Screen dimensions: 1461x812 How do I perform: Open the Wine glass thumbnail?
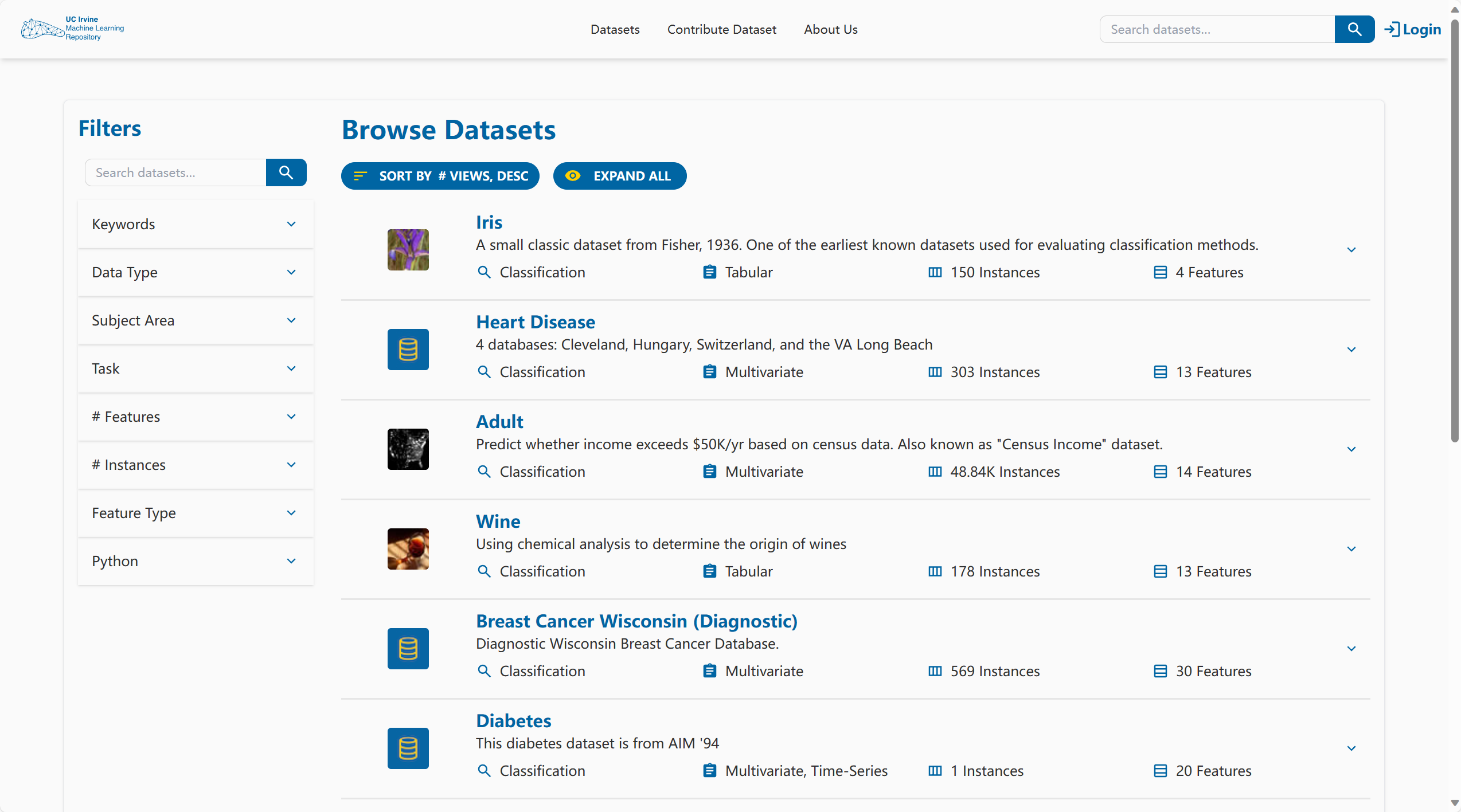click(408, 549)
